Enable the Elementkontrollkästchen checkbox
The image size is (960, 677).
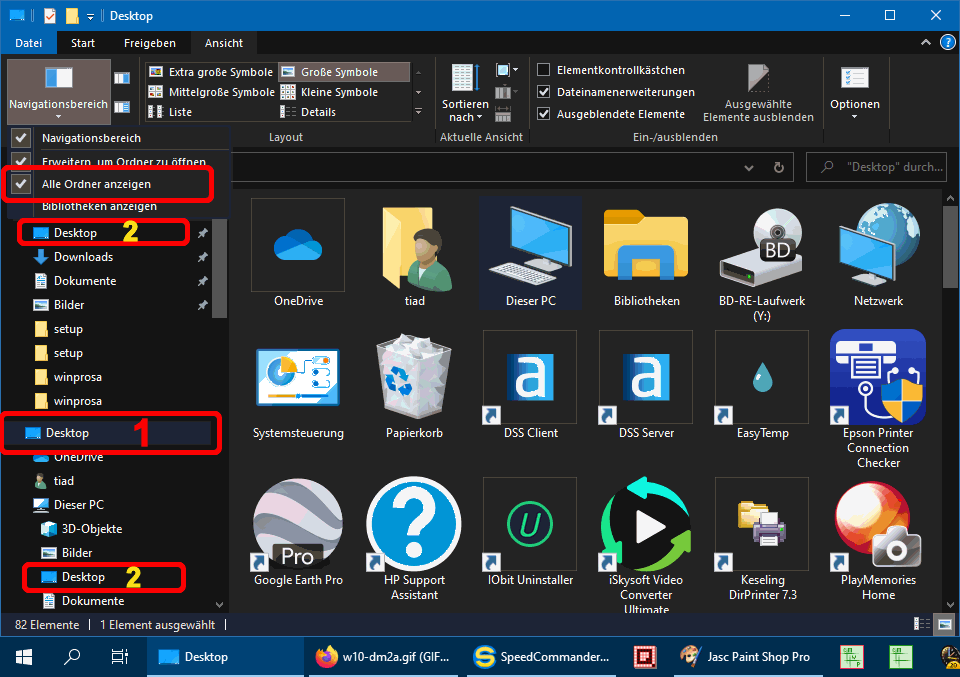(544, 70)
